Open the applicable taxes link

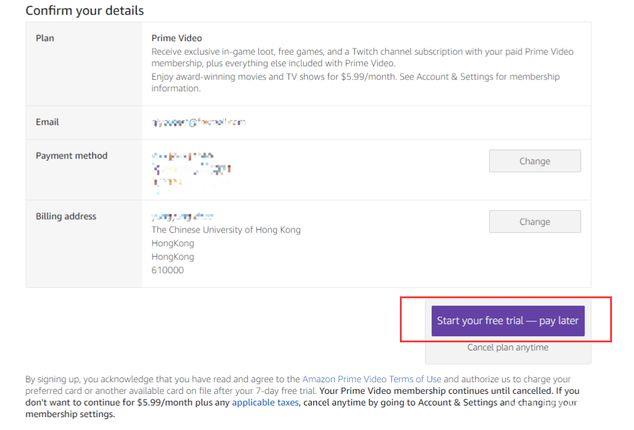(x=268, y=403)
